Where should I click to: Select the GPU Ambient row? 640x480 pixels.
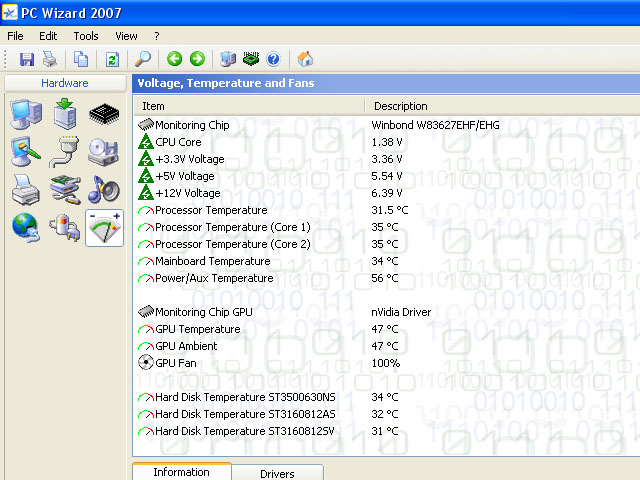(x=387, y=346)
